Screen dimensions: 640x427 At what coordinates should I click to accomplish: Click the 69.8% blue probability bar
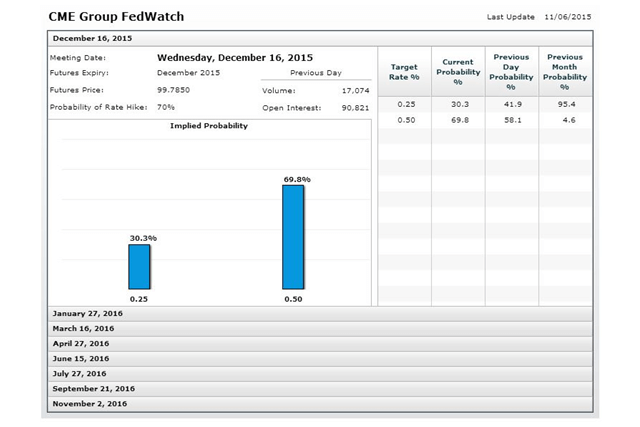(x=293, y=237)
